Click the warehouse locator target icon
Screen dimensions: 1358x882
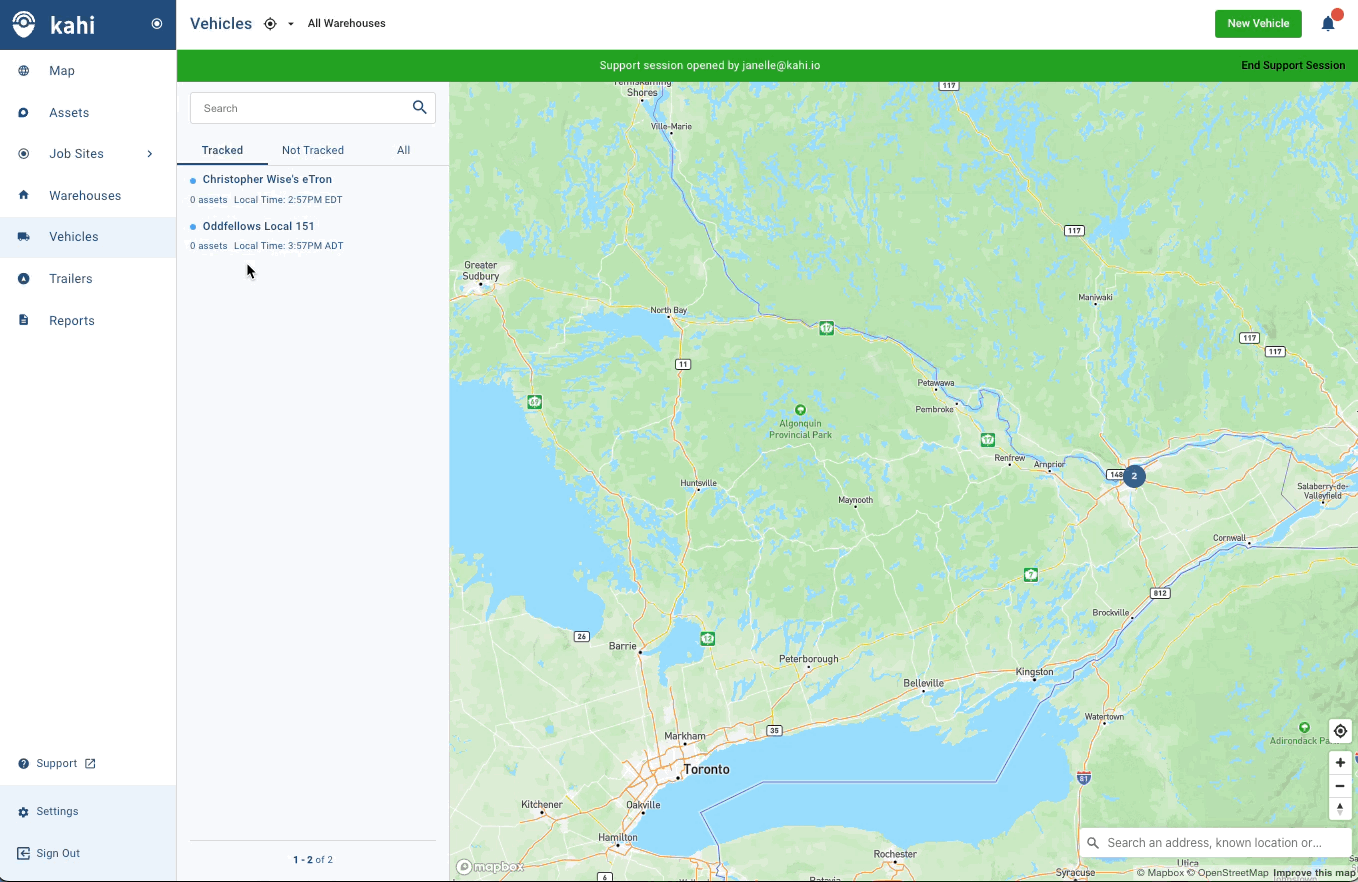pyautogui.click(x=270, y=24)
